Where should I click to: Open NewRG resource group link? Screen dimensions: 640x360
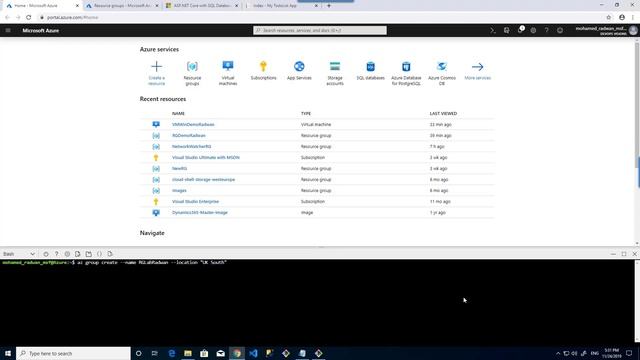click(x=180, y=169)
